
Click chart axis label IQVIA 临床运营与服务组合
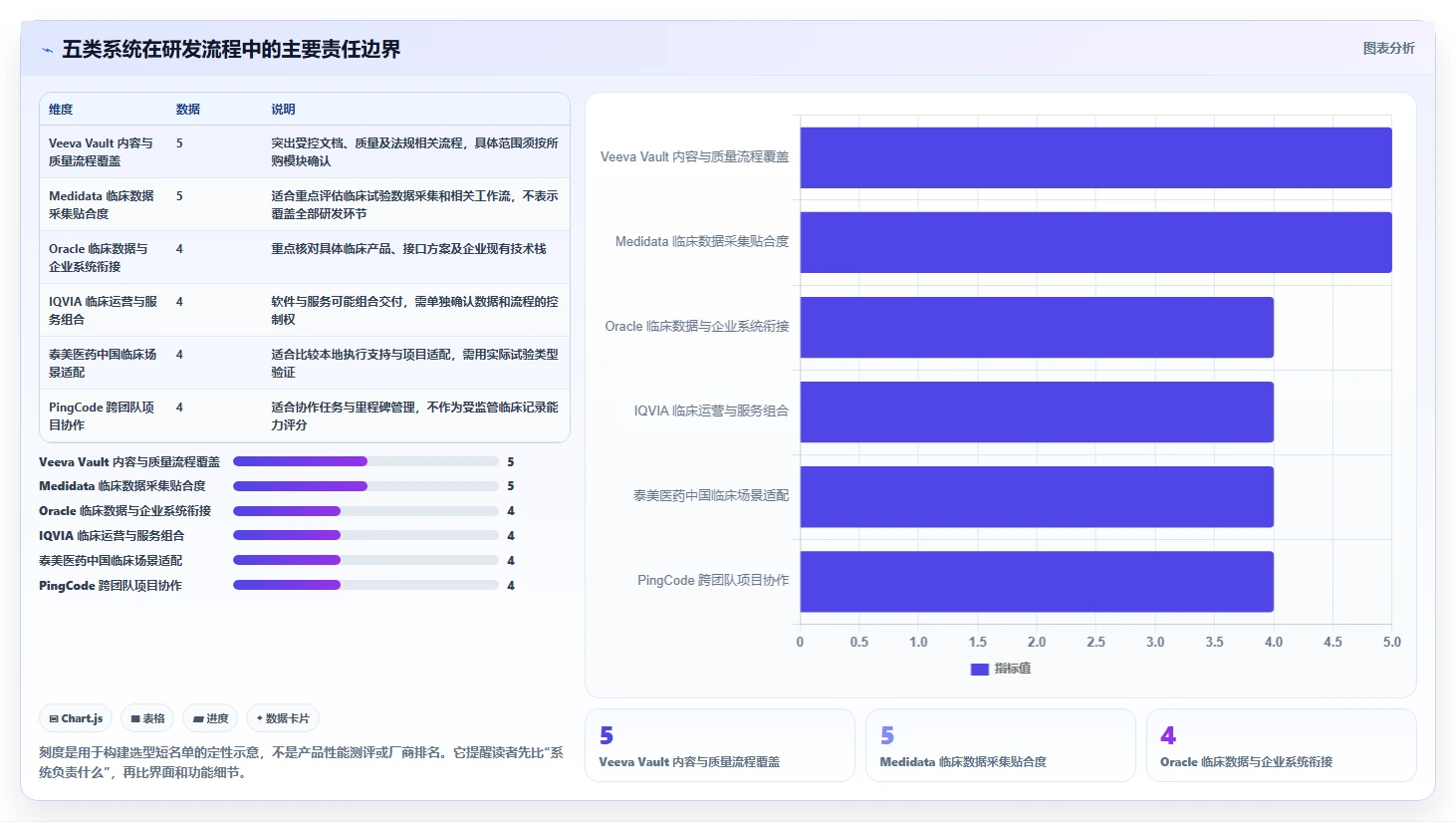711,411
